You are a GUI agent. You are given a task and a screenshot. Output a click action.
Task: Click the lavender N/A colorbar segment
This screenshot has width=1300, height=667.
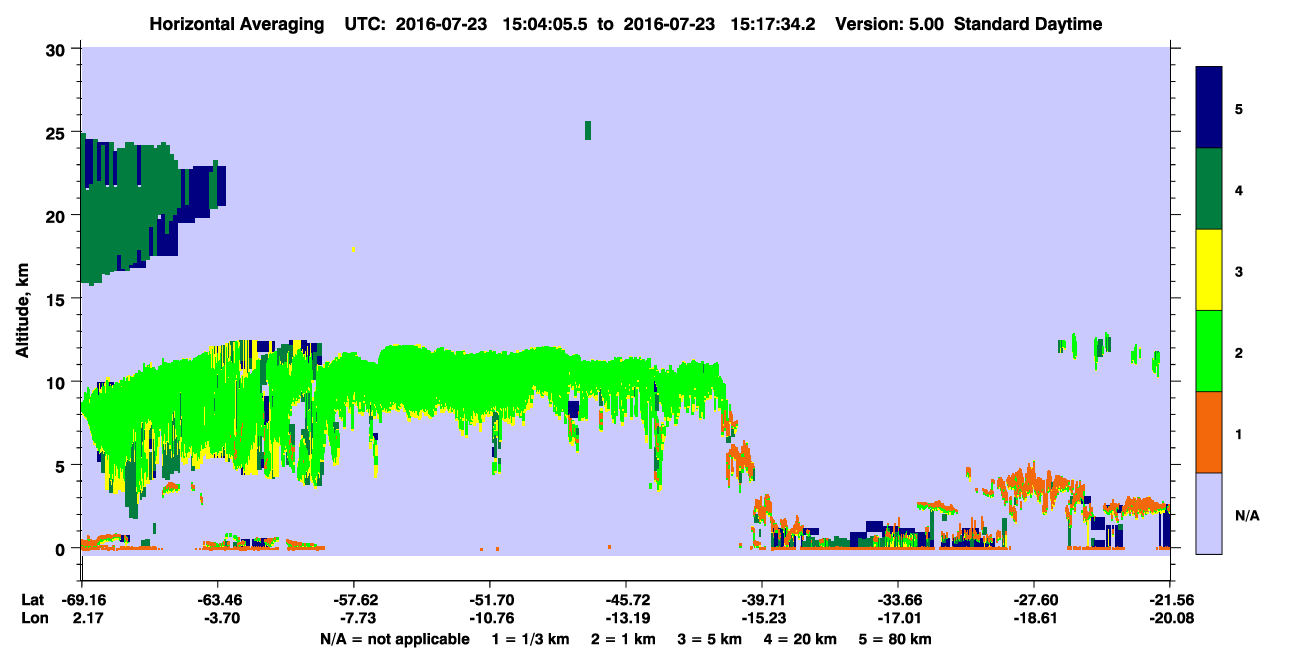click(1209, 513)
